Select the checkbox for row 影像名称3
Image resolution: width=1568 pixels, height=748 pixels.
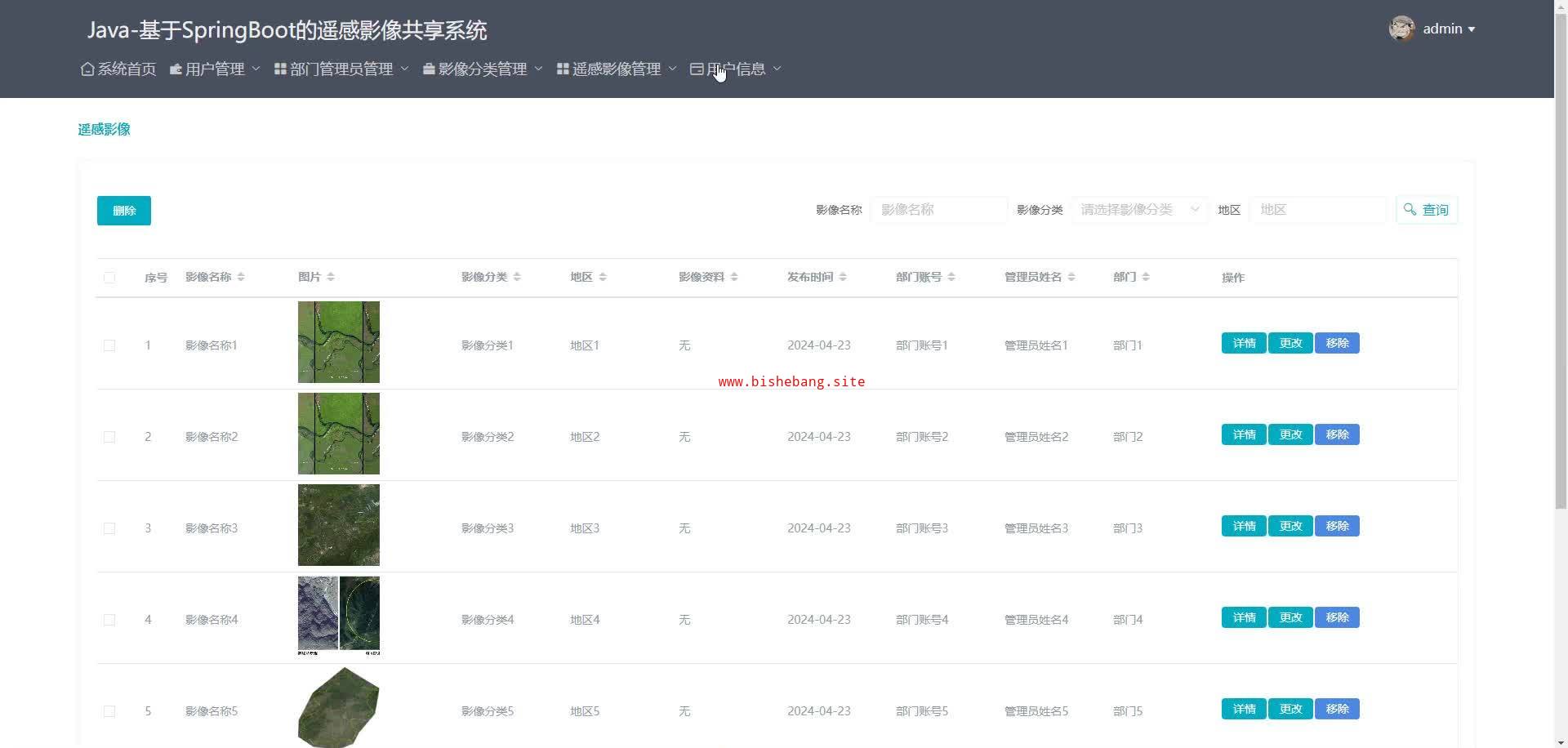(109, 528)
